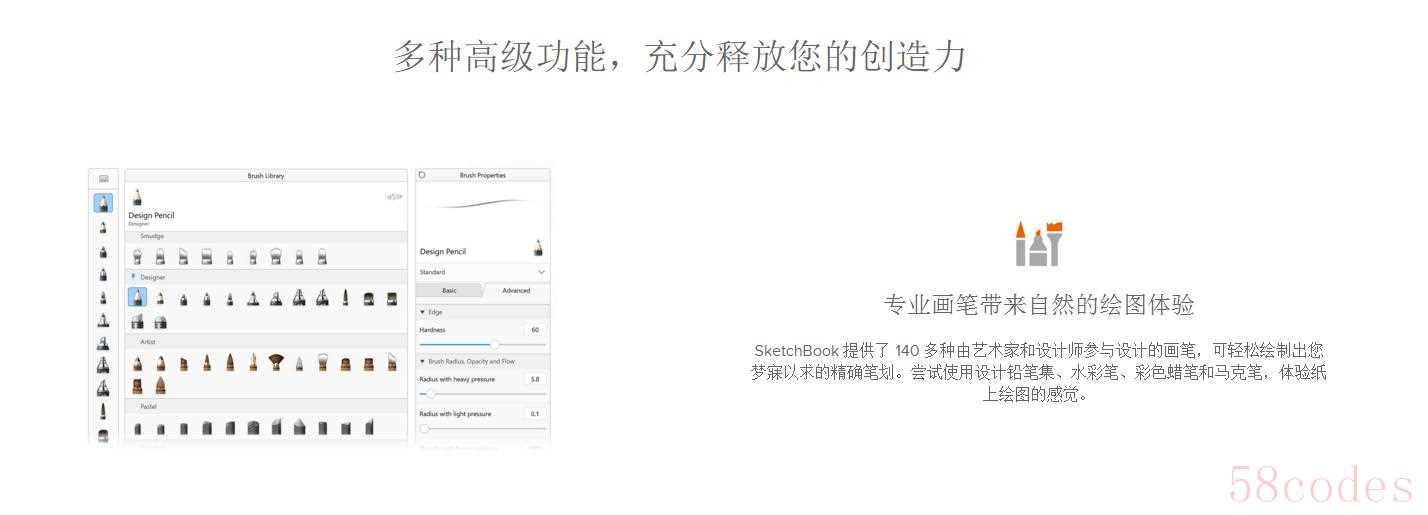Screen dimensions: 1428x515
Task: Click the heavy pressure radius field 5.8
Action: tap(535, 379)
